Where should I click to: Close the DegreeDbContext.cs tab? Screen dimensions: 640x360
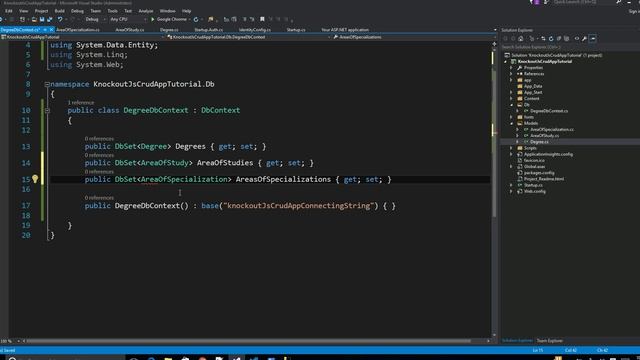coord(51,30)
